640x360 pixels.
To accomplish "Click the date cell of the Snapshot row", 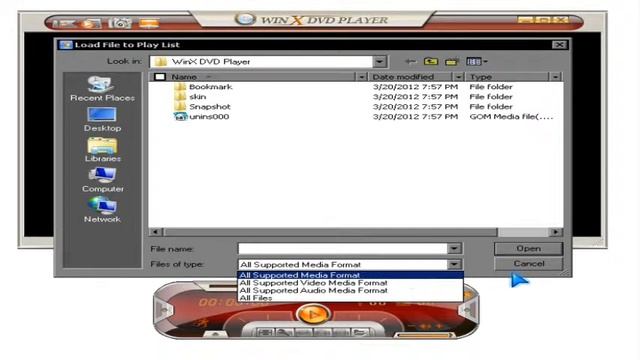I will 415,107.
